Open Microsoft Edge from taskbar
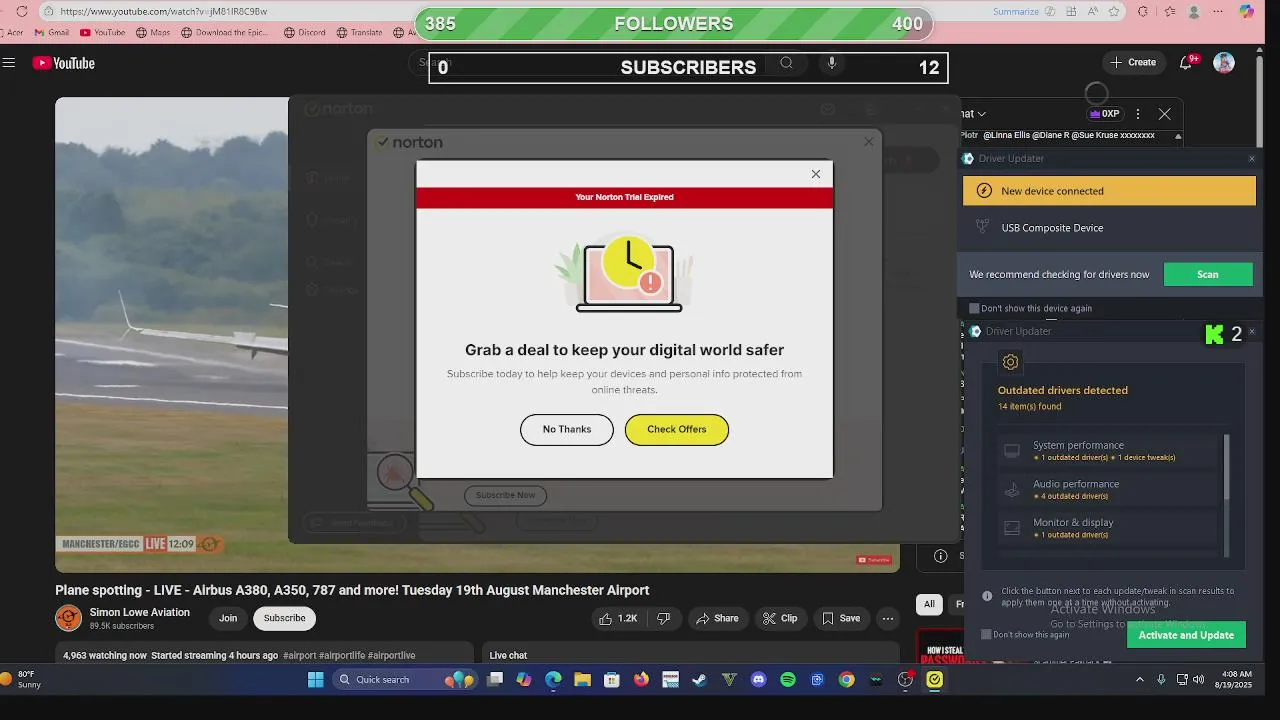The image size is (1280, 720). tap(553, 680)
